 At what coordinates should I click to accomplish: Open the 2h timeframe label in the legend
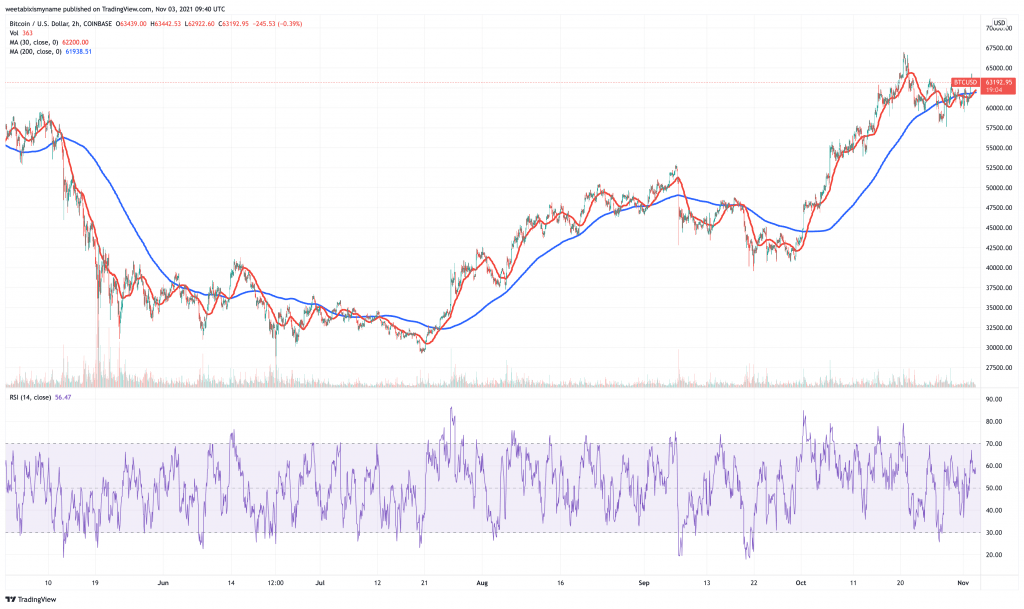(x=75, y=24)
